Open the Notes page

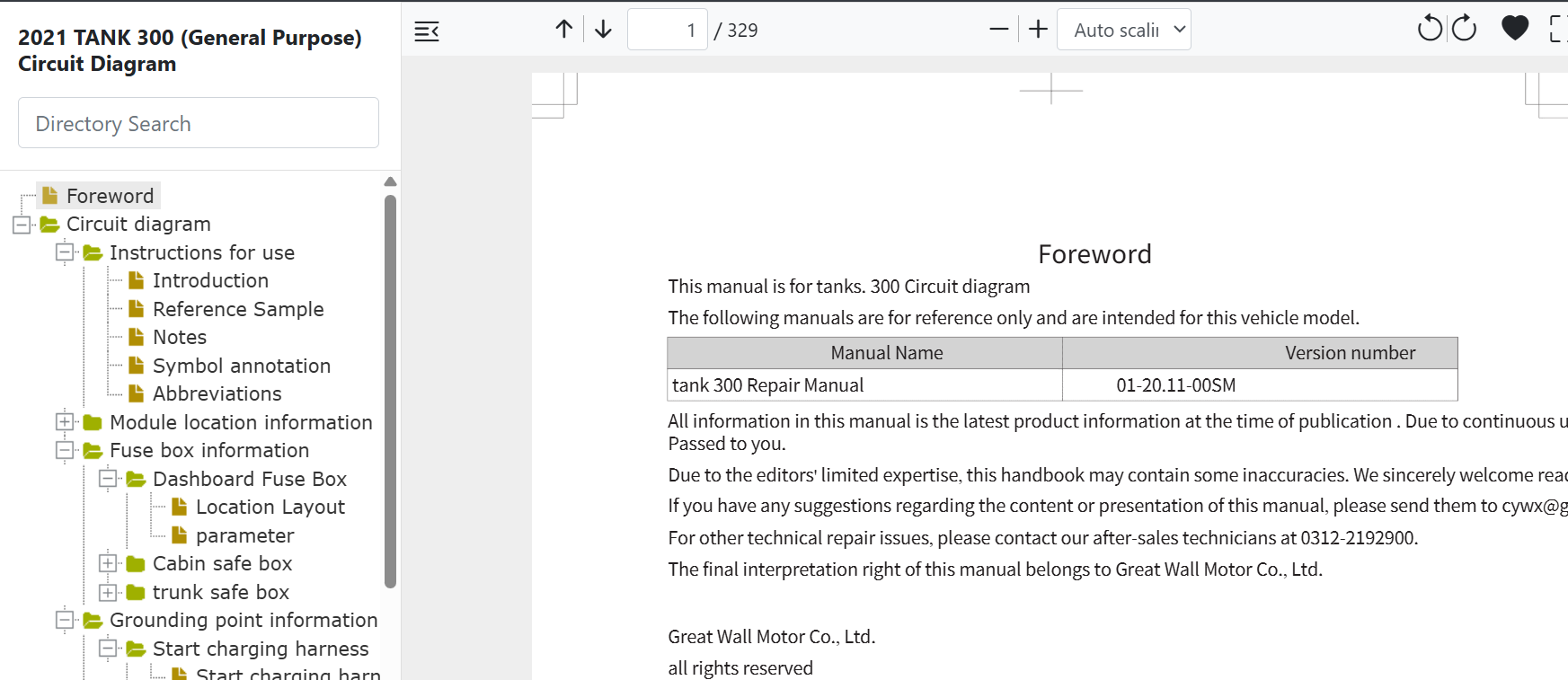180,337
